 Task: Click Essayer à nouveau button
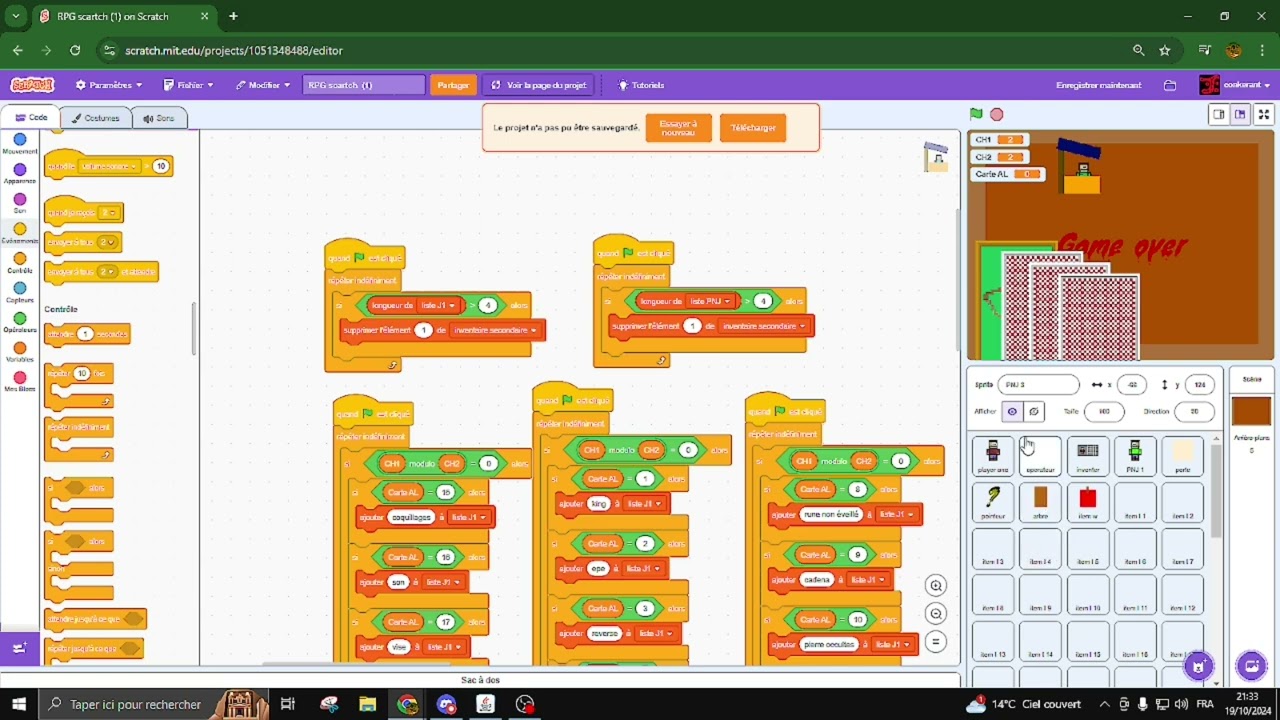coord(678,128)
